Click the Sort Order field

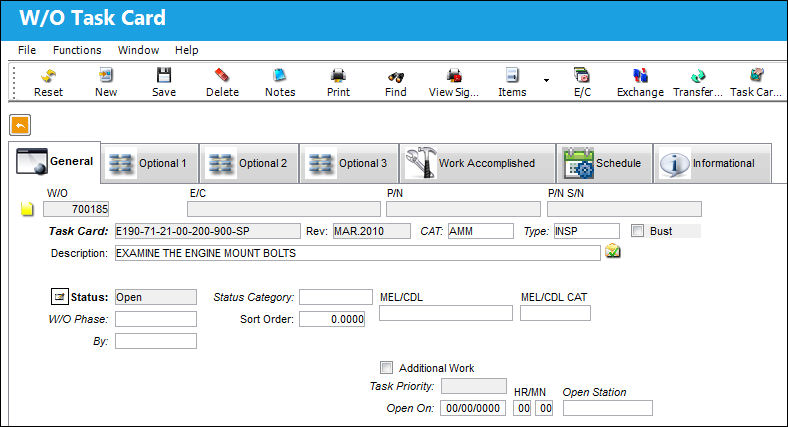tap(332, 319)
